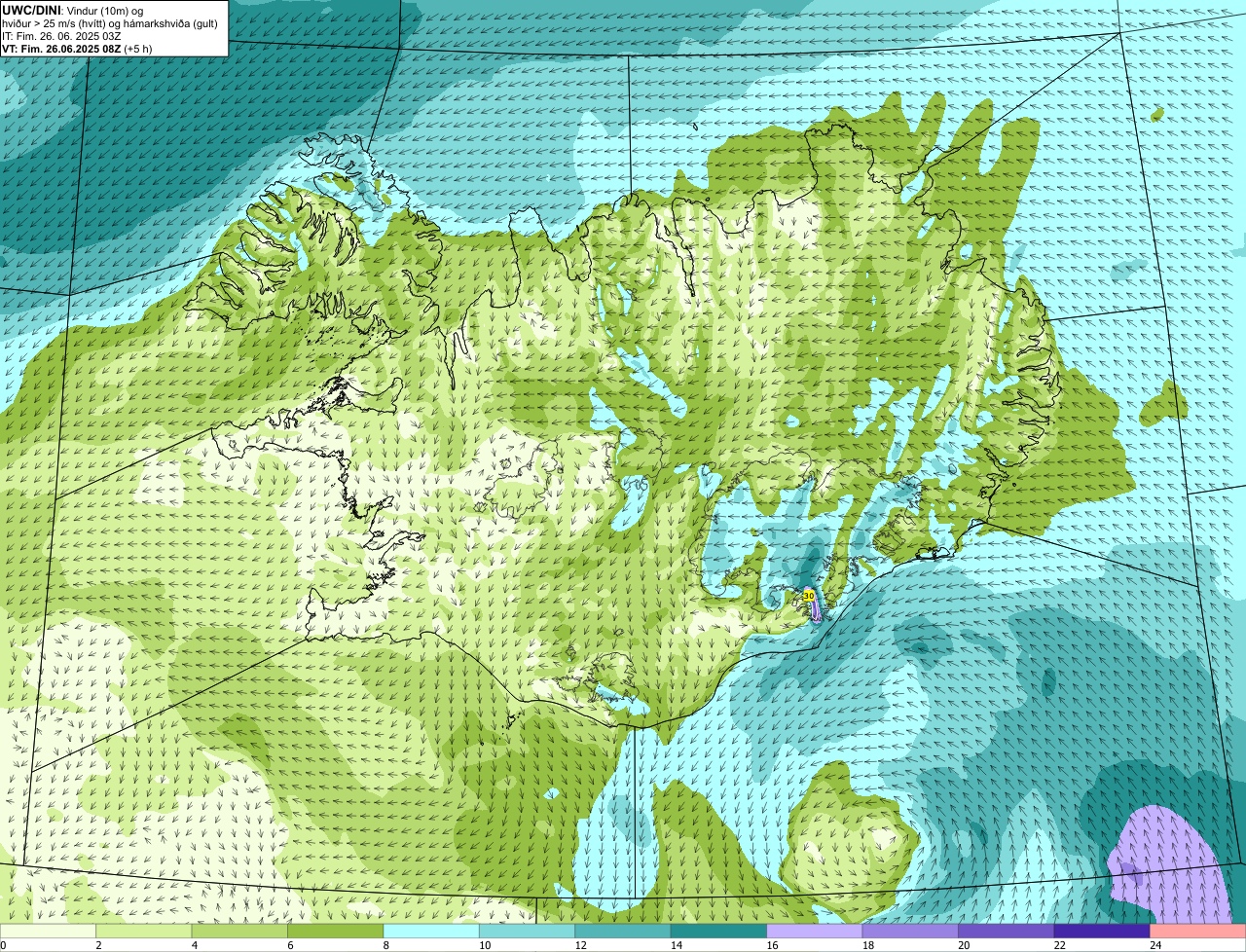Click the legend tick label 0
This screenshot has height=952, width=1246.
click(x=3, y=945)
